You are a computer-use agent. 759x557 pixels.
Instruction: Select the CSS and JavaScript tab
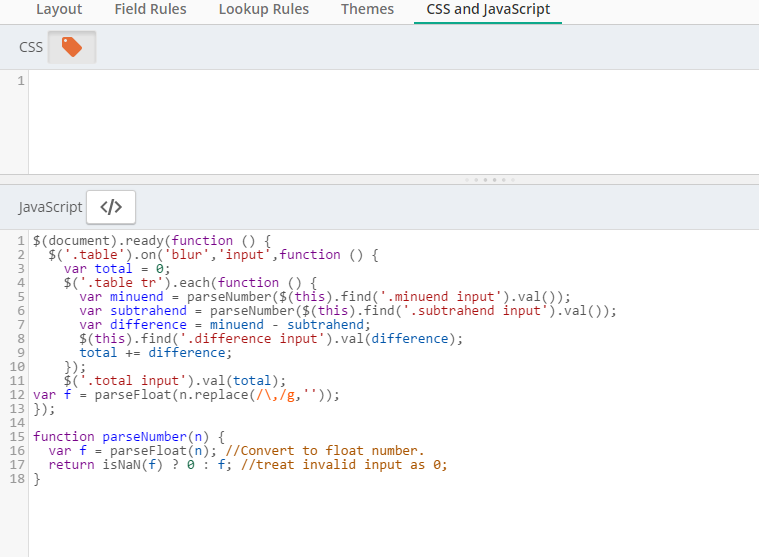click(x=487, y=10)
